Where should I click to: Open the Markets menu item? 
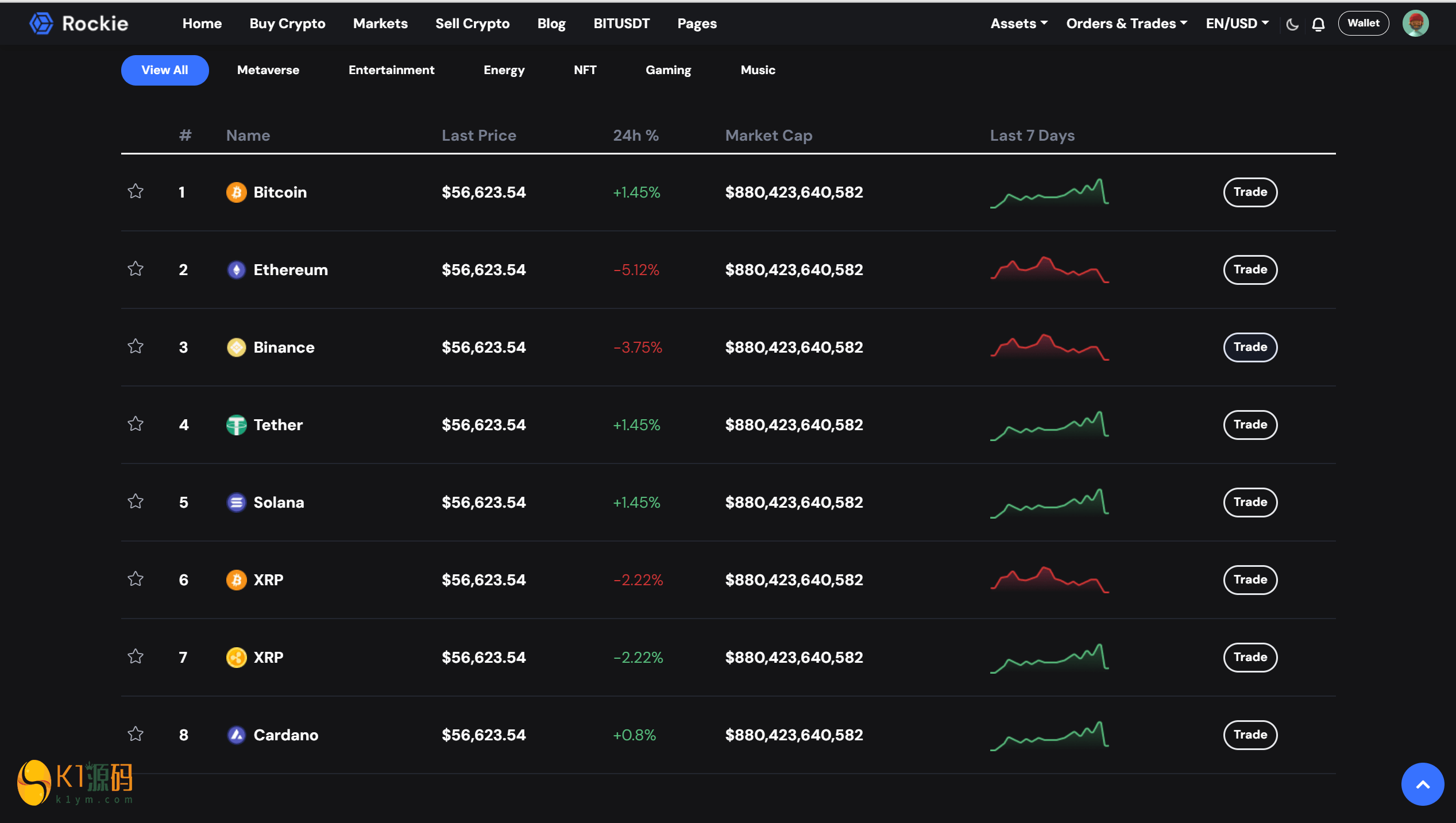(380, 24)
